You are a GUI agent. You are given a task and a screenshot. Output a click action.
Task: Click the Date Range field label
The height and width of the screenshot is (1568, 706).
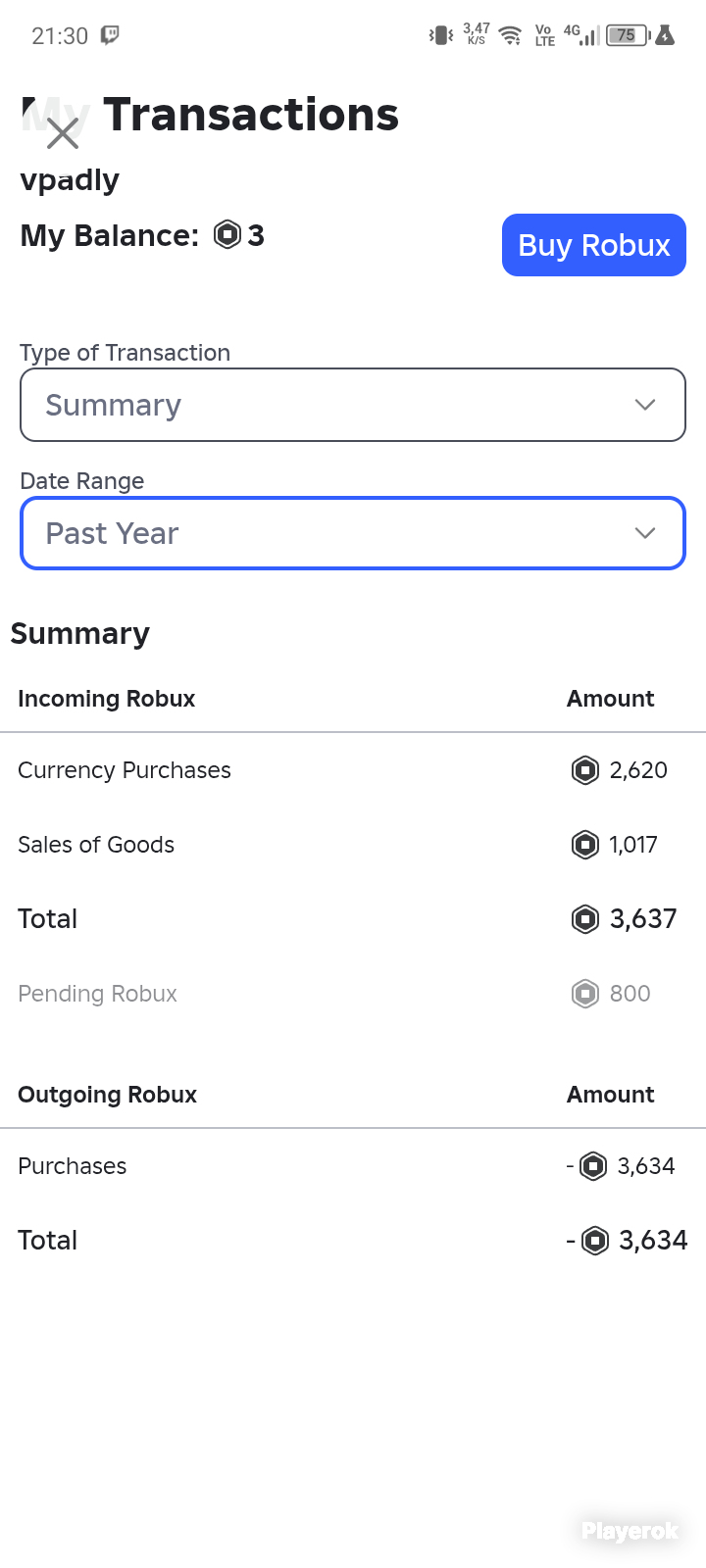pyautogui.click(x=82, y=481)
